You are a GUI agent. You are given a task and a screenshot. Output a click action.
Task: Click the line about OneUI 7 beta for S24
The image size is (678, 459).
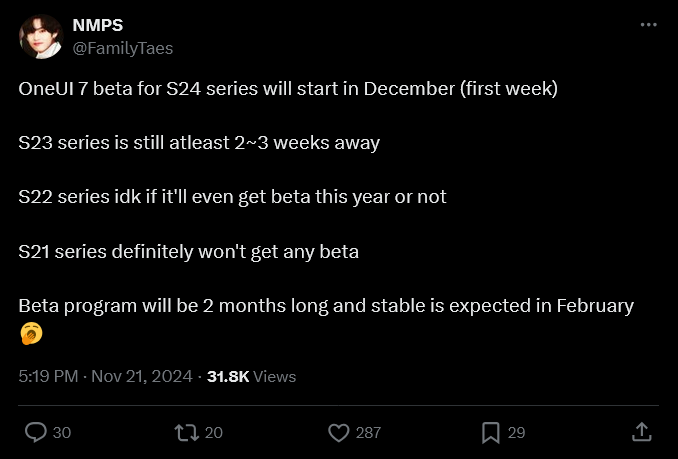[x=288, y=88]
